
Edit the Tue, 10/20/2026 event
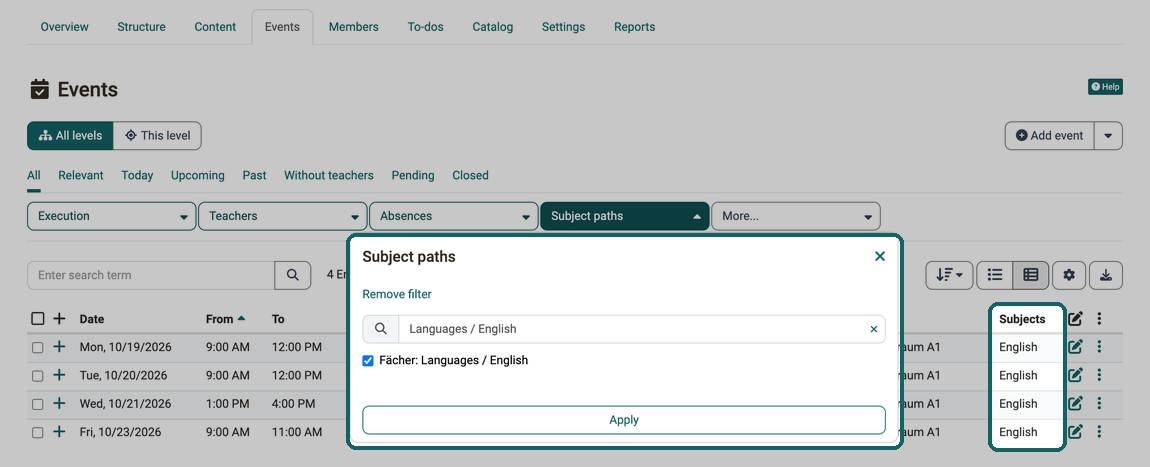coord(1075,375)
